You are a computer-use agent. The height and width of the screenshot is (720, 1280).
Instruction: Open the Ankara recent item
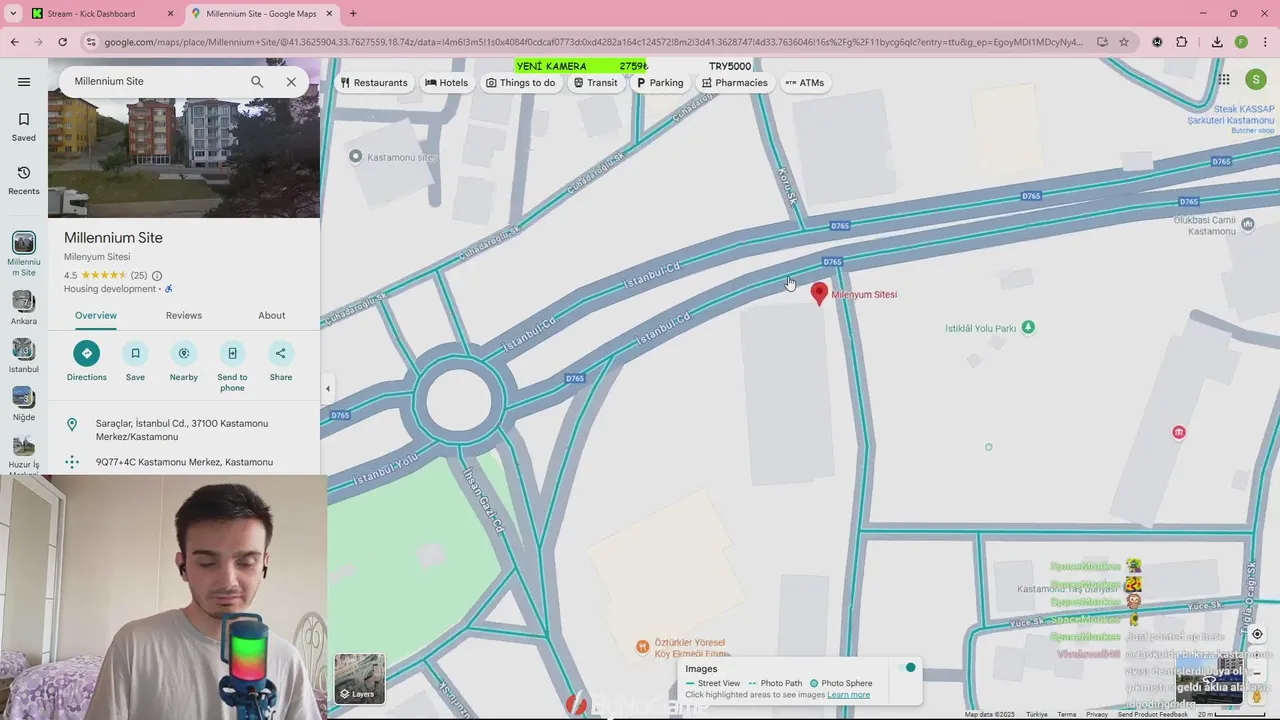(x=24, y=308)
